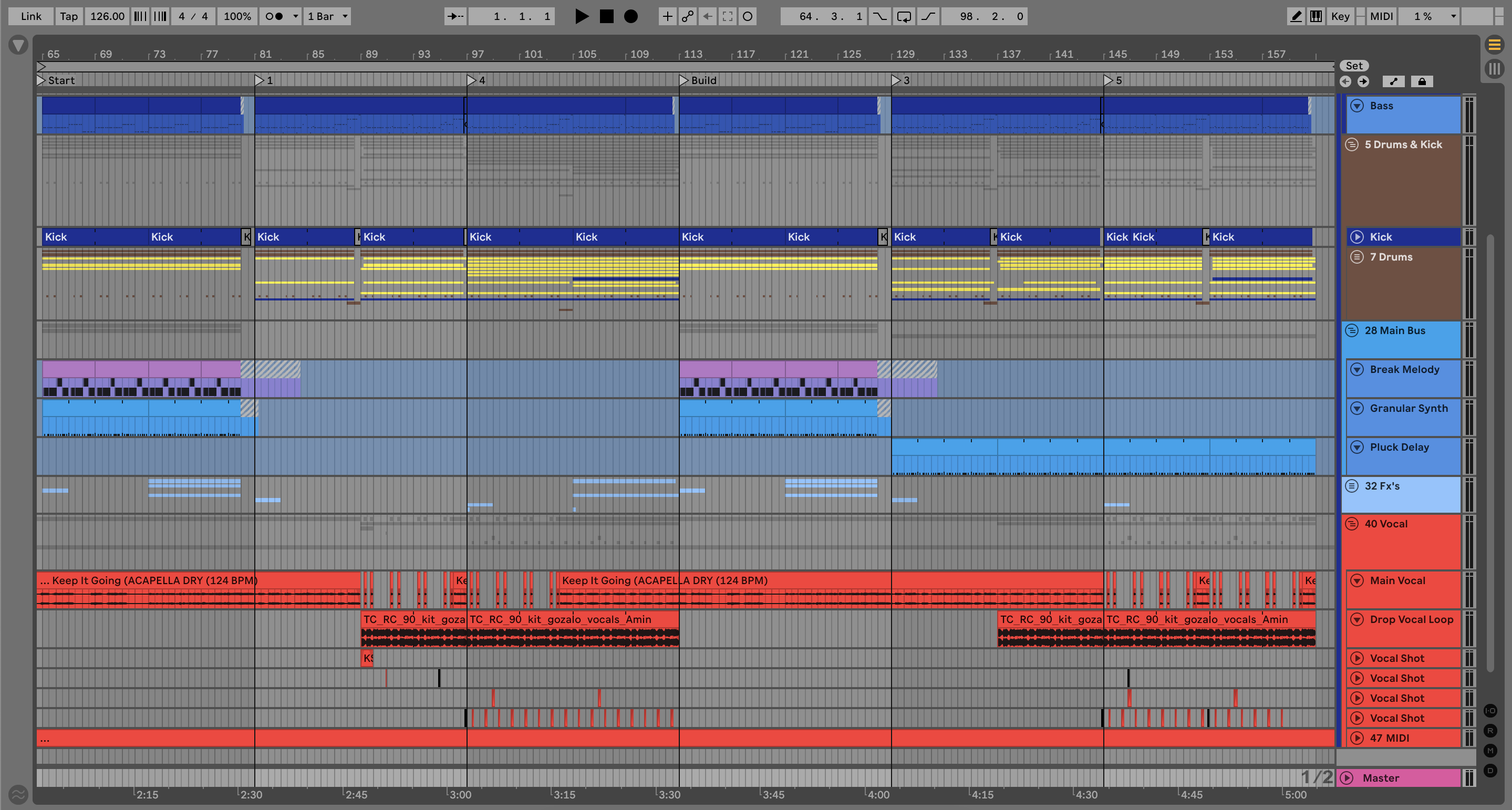Enable Draw Mode pencil icon
This screenshot has height=810, width=1512.
coord(1296,16)
